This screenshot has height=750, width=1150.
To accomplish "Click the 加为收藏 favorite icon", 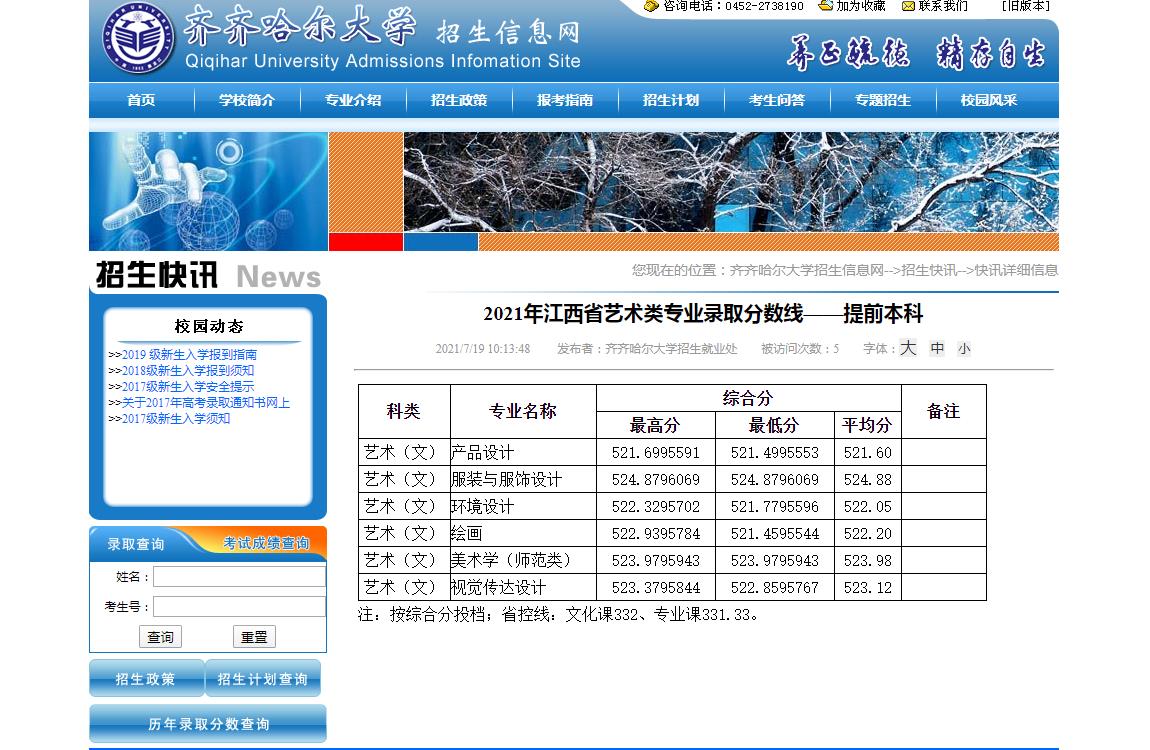I will [826, 6].
